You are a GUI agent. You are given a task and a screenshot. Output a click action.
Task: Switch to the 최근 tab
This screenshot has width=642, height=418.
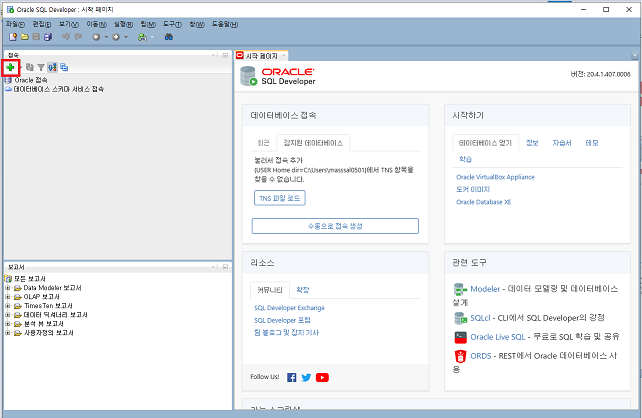point(263,143)
